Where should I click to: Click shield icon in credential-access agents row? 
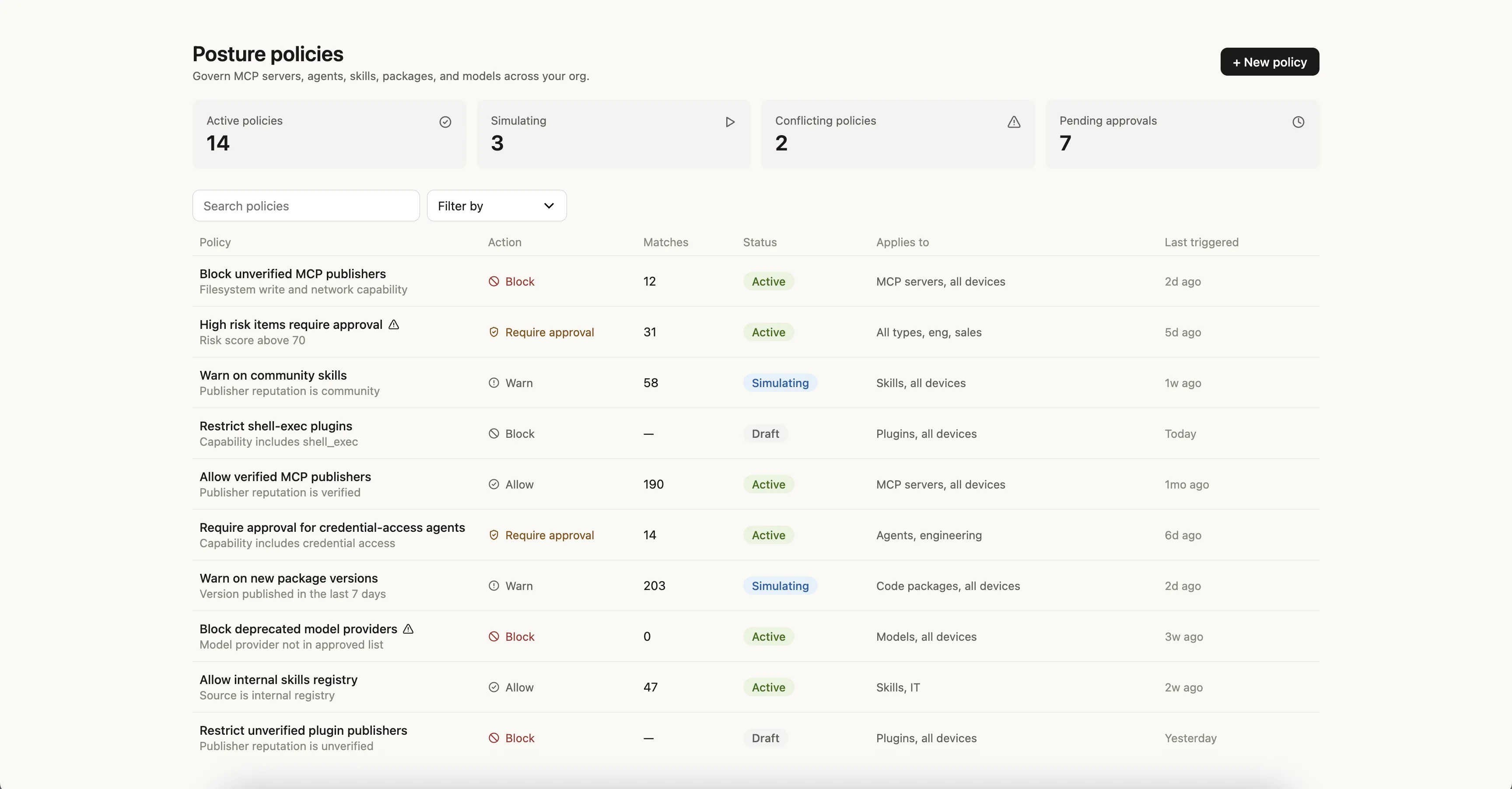[x=493, y=535]
